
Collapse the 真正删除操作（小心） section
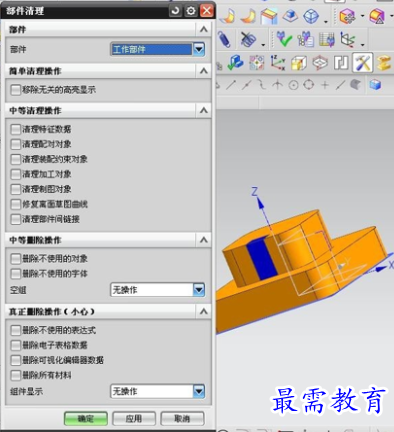tap(204, 311)
